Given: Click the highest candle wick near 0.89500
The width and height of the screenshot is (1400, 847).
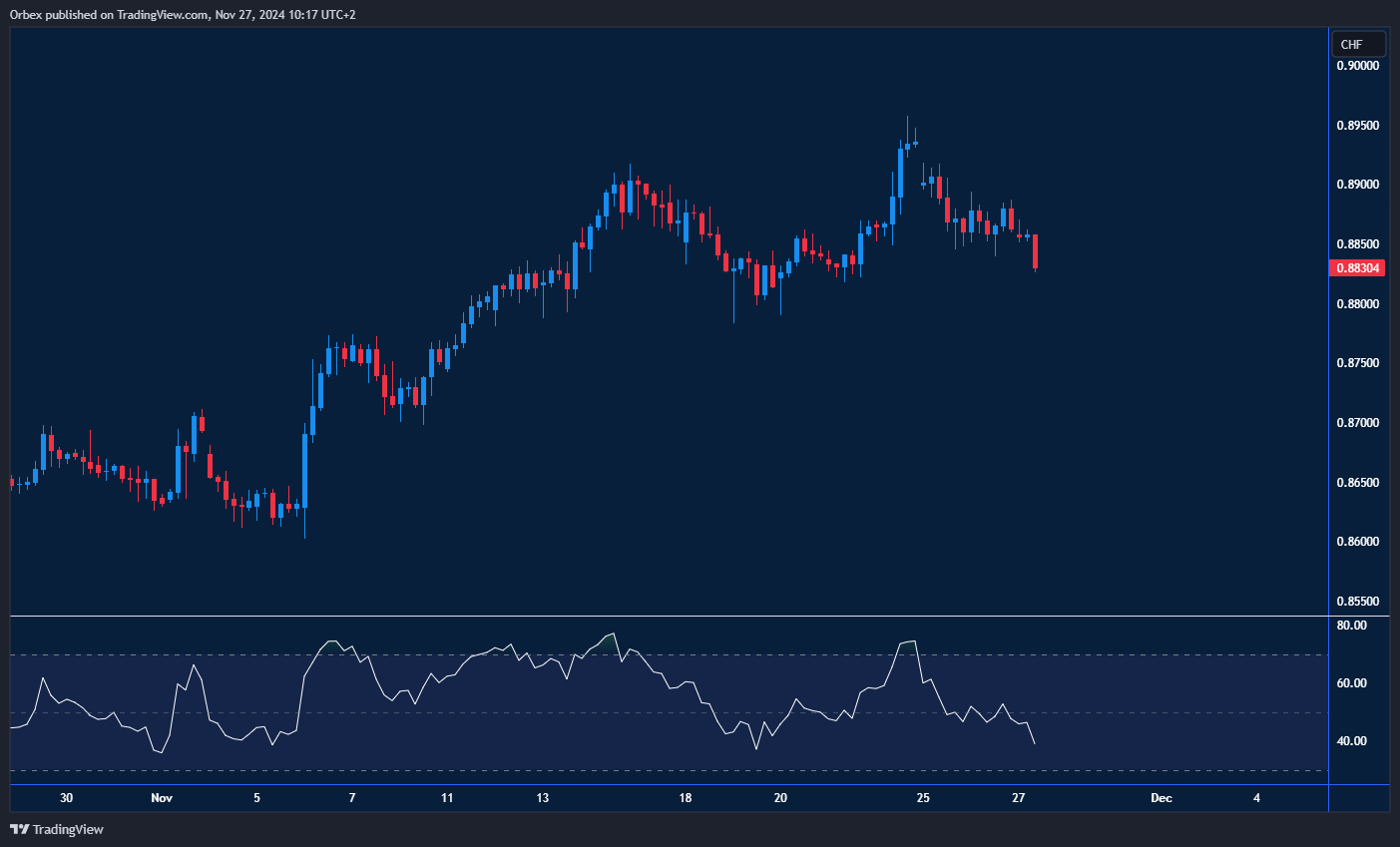Looking at the screenshot, I should click(907, 125).
